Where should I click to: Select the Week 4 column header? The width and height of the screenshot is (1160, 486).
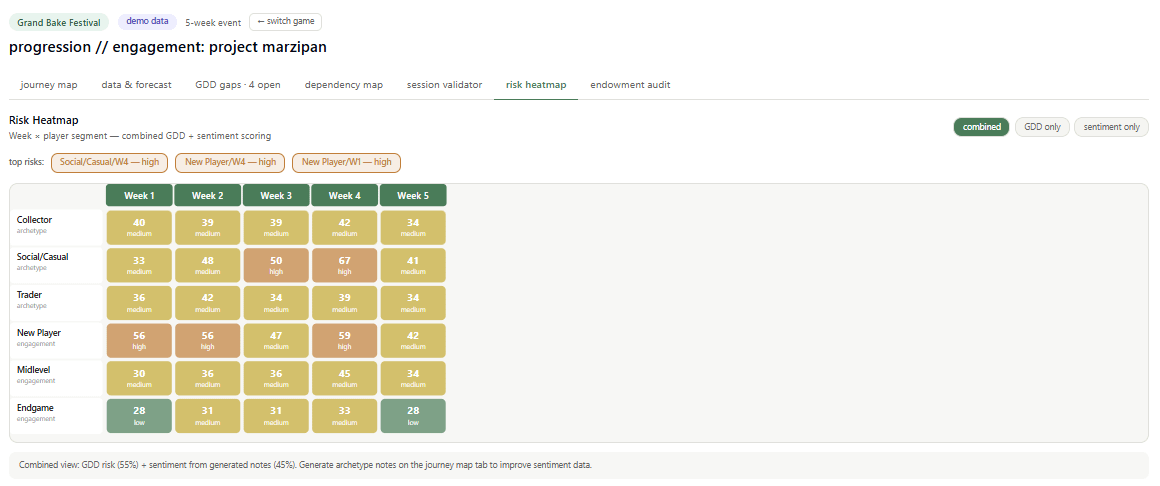tap(344, 195)
